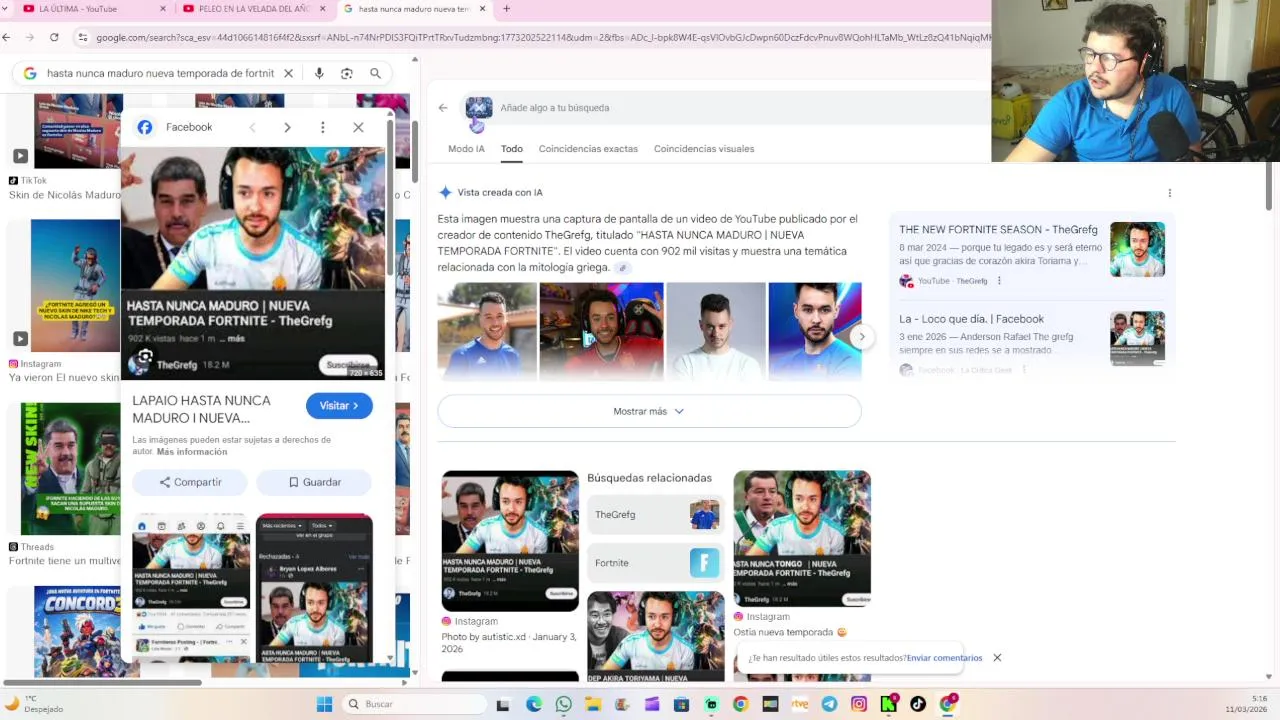The width and height of the screenshot is (1280, 720).
Task: Open TikTok from the taskbar
Action: tap(918, 704)
